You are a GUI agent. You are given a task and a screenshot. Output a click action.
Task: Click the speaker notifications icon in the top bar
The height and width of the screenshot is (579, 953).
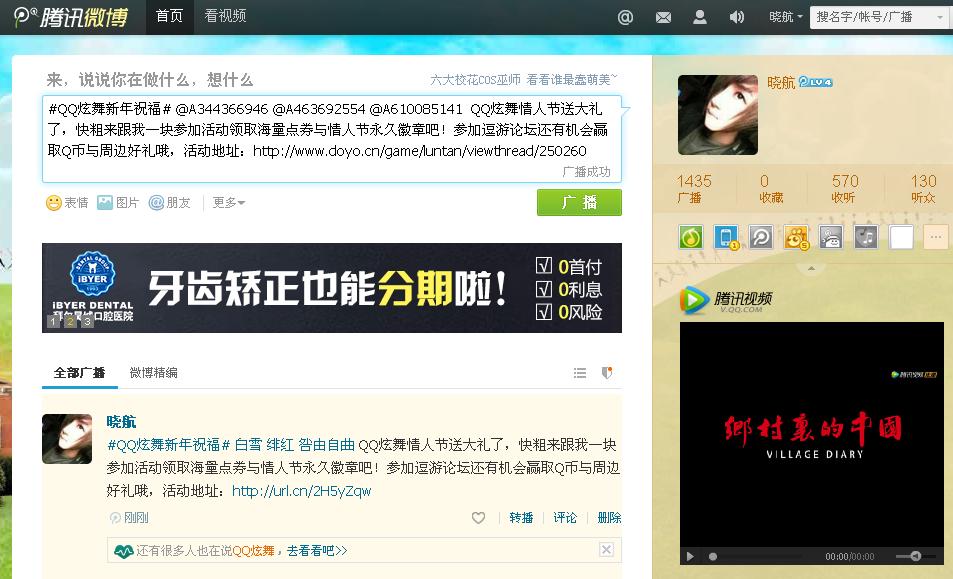coord(736,17)
